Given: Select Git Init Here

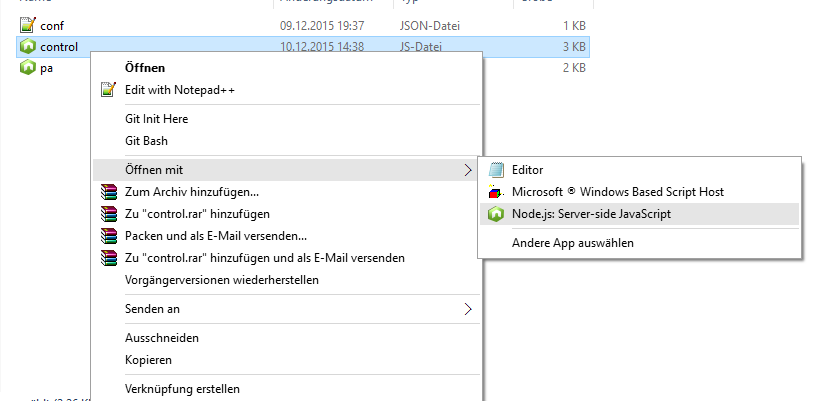Looking at the screenshot, I should pyautogui.click(x=156, y=119).
